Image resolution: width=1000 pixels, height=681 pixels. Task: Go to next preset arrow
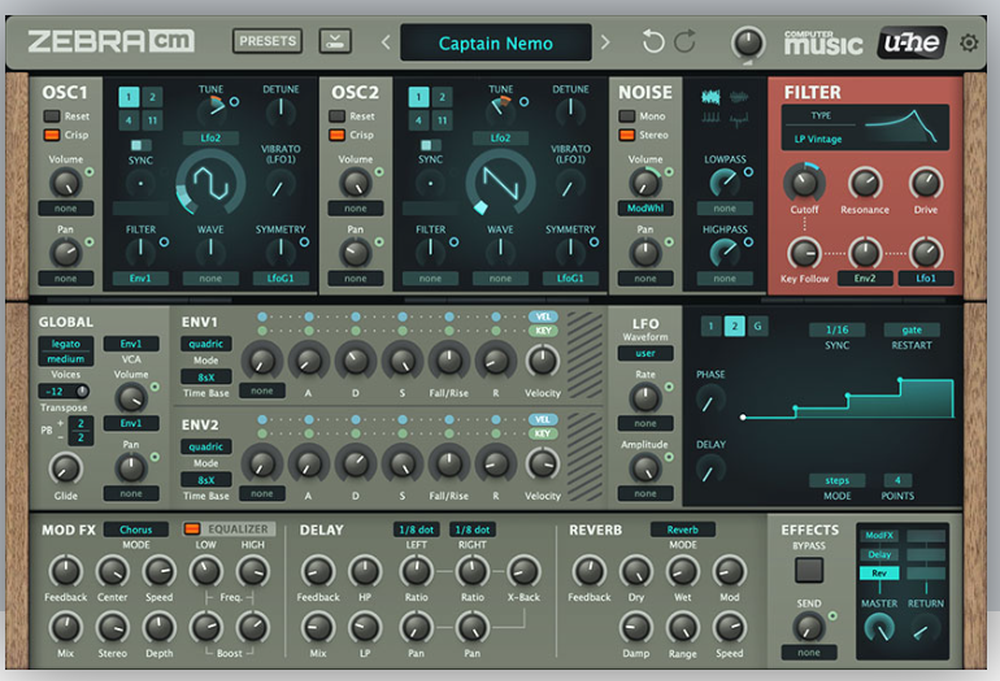coord(605,43)
